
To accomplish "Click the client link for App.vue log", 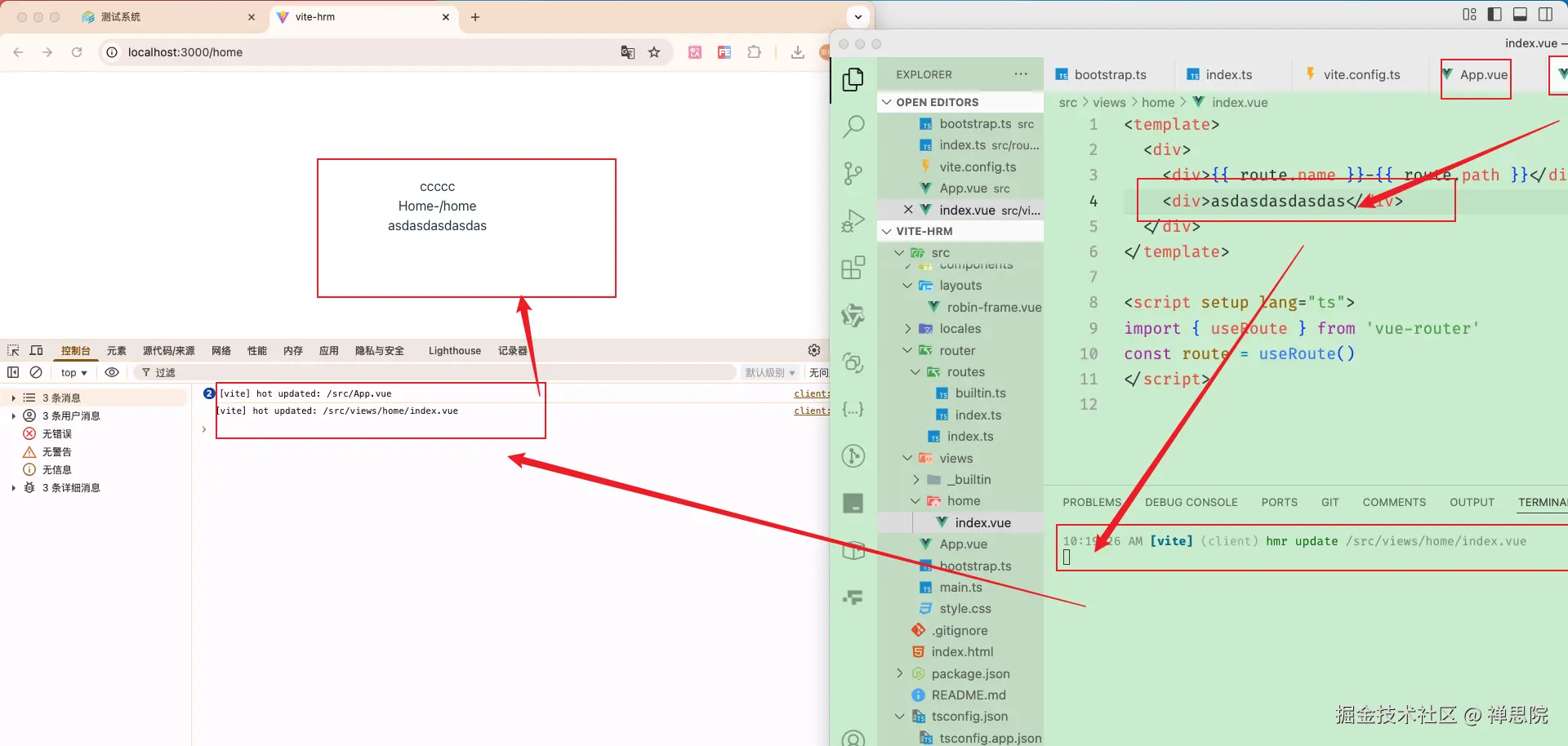I will pos(811,393).
